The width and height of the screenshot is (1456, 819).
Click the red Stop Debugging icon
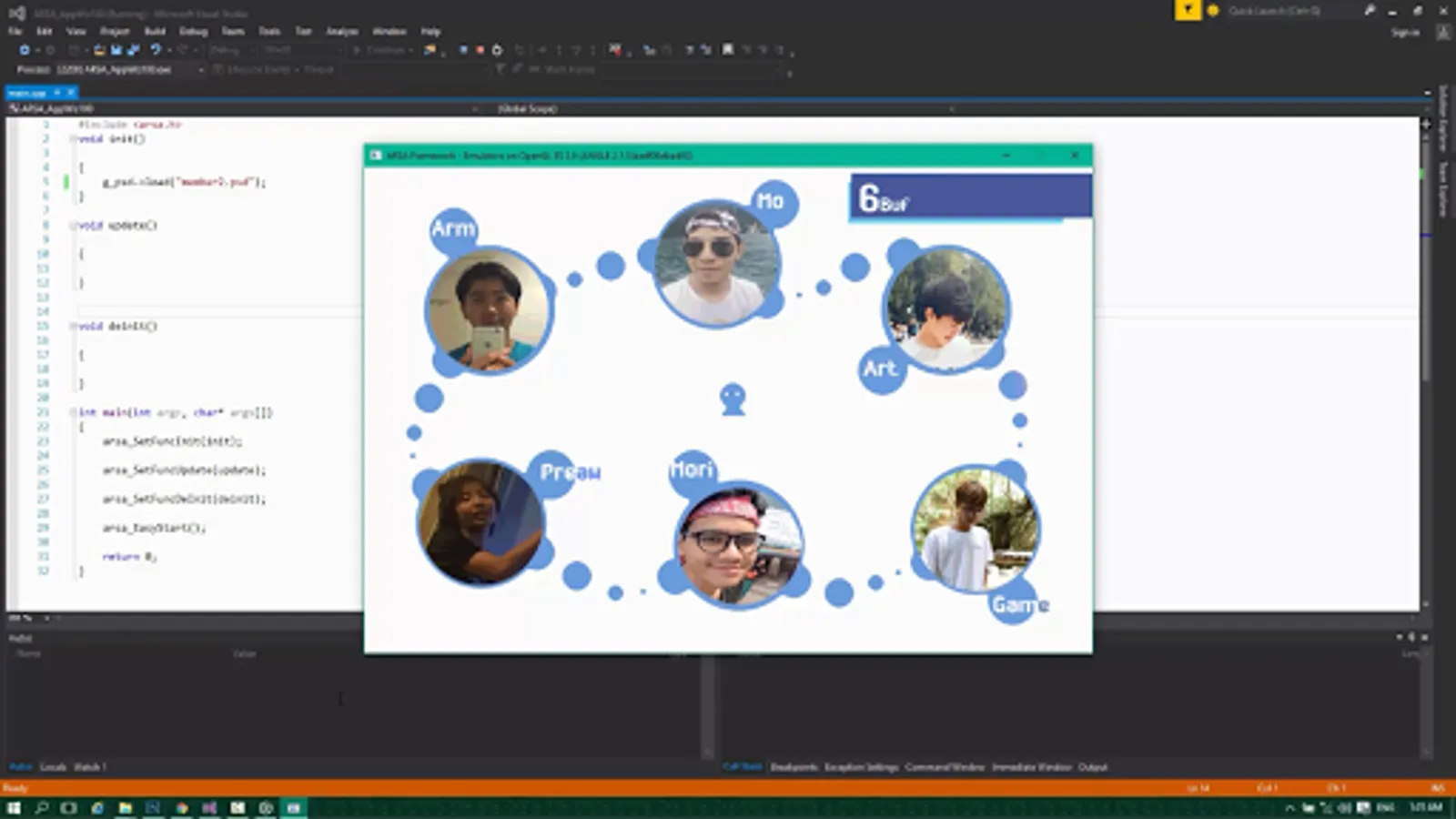point(480,50)
